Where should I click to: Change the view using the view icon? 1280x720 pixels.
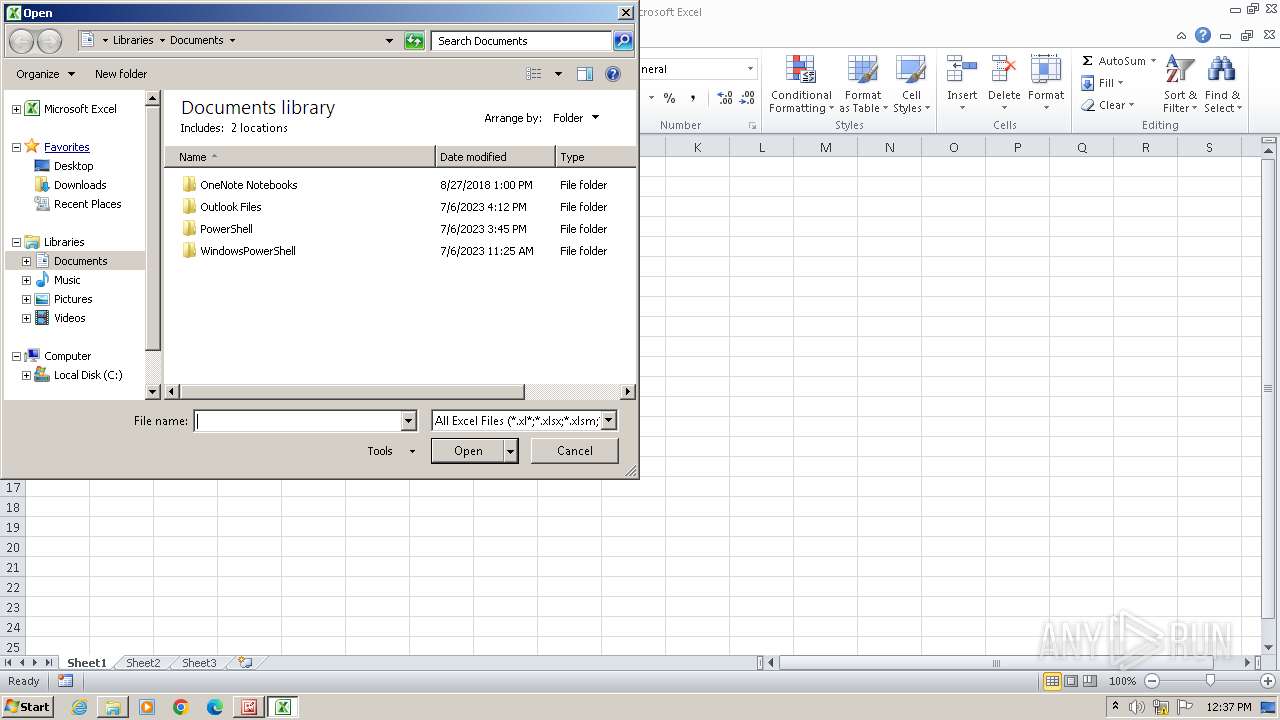[534, 74]
